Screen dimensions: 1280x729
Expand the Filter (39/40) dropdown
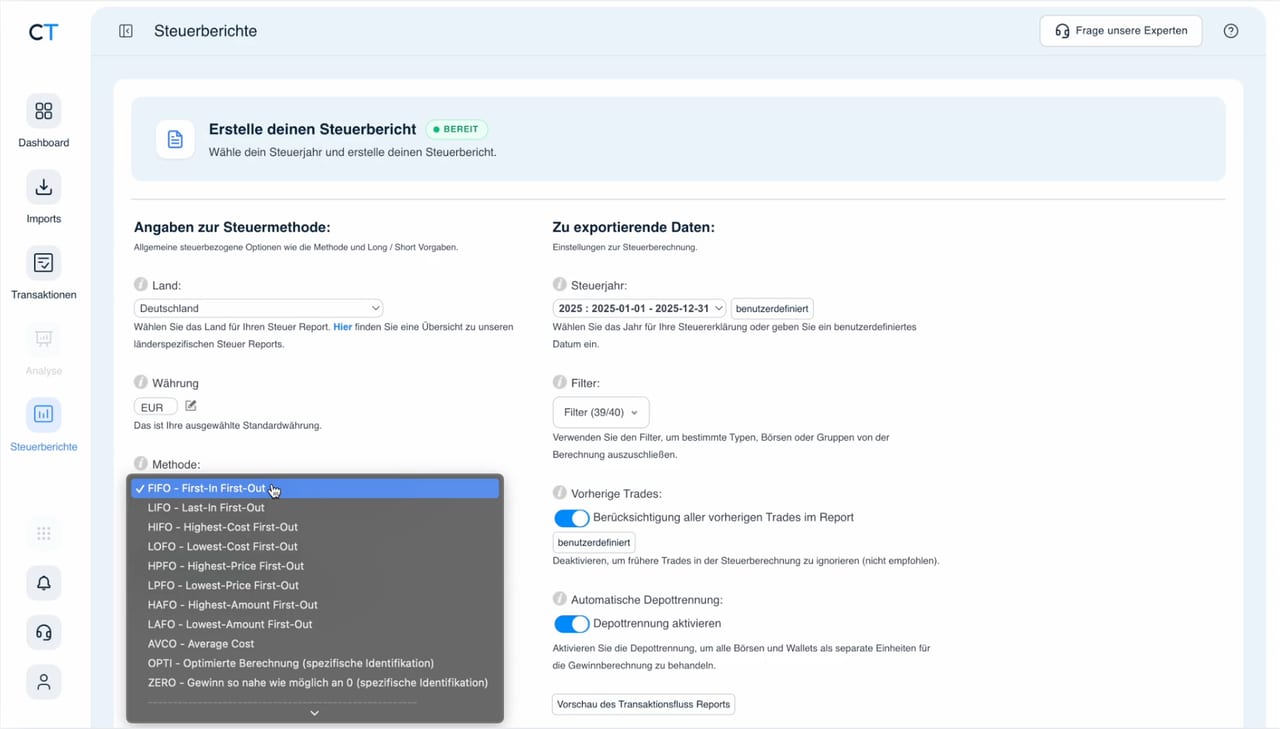tap(601, 412)
